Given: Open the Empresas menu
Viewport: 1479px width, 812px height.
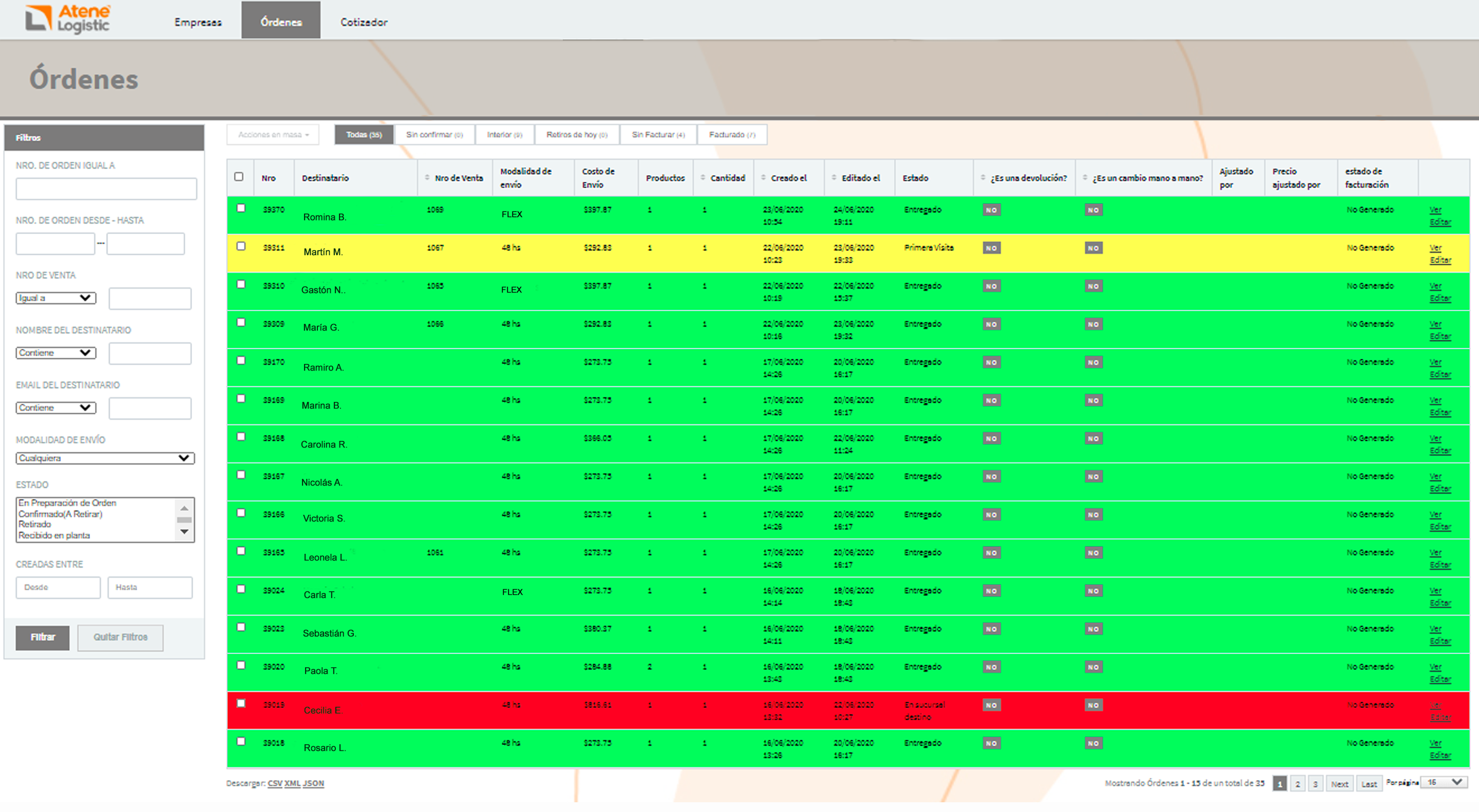Looking at the screenshot, I should (x=198, y=22).
